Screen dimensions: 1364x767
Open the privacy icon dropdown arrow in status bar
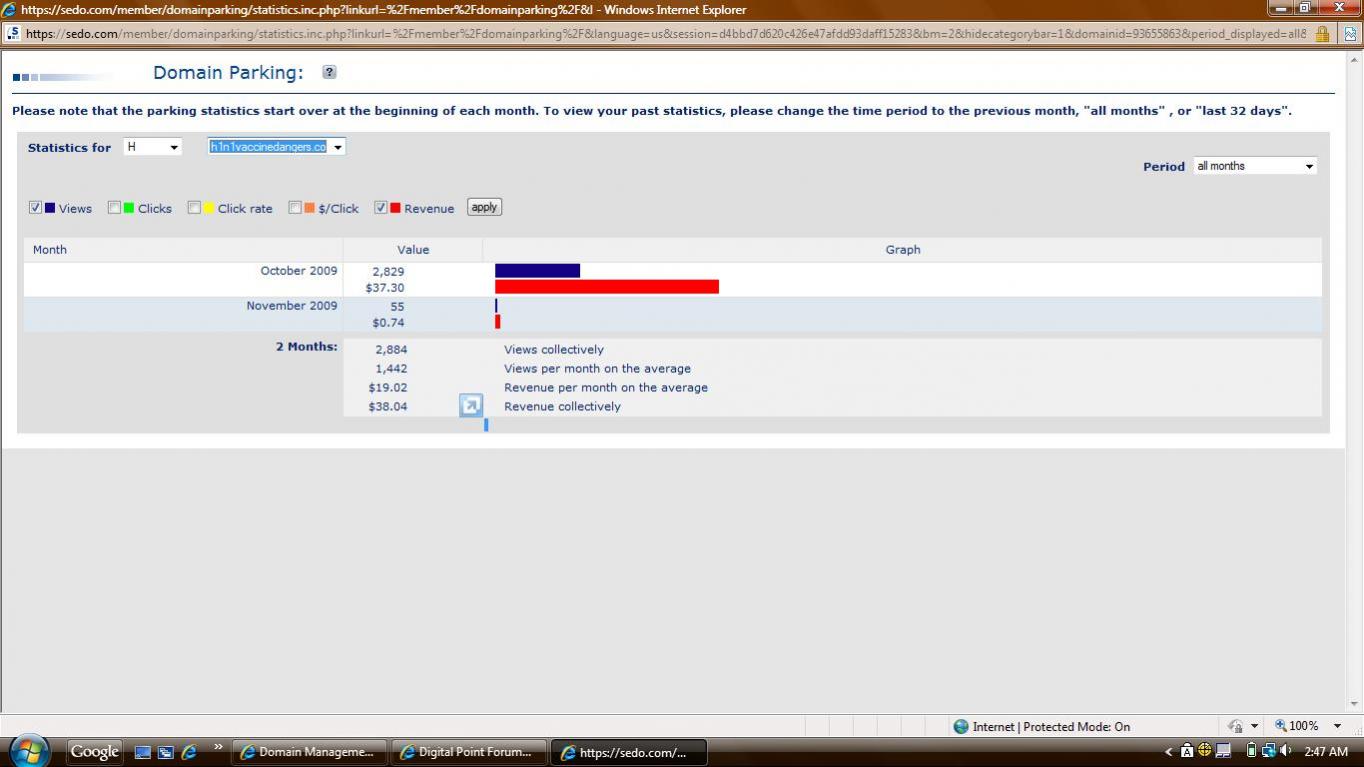pyautogui.click(x=1255, y=726)
